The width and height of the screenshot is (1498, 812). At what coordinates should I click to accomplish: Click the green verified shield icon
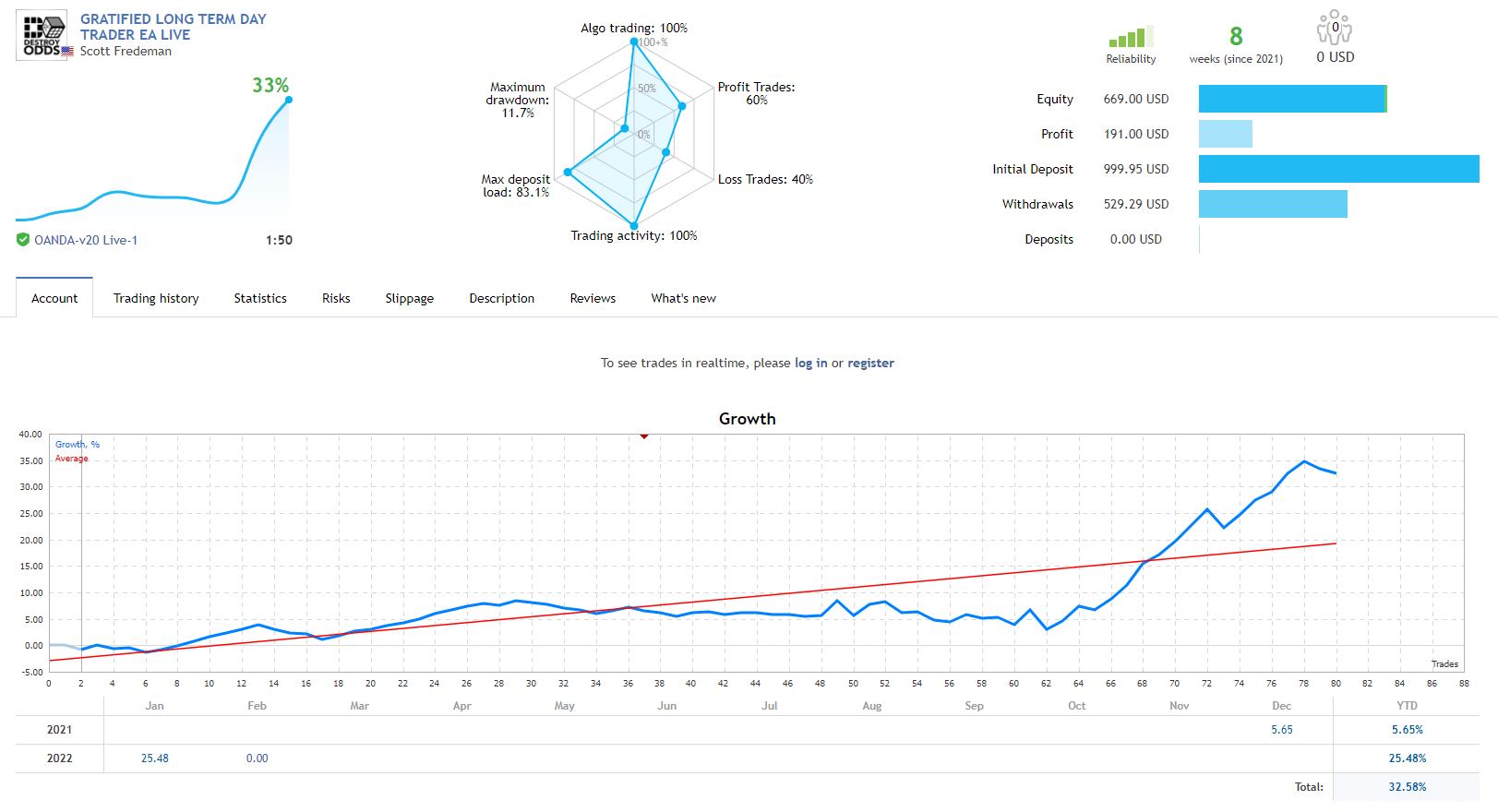23,240
